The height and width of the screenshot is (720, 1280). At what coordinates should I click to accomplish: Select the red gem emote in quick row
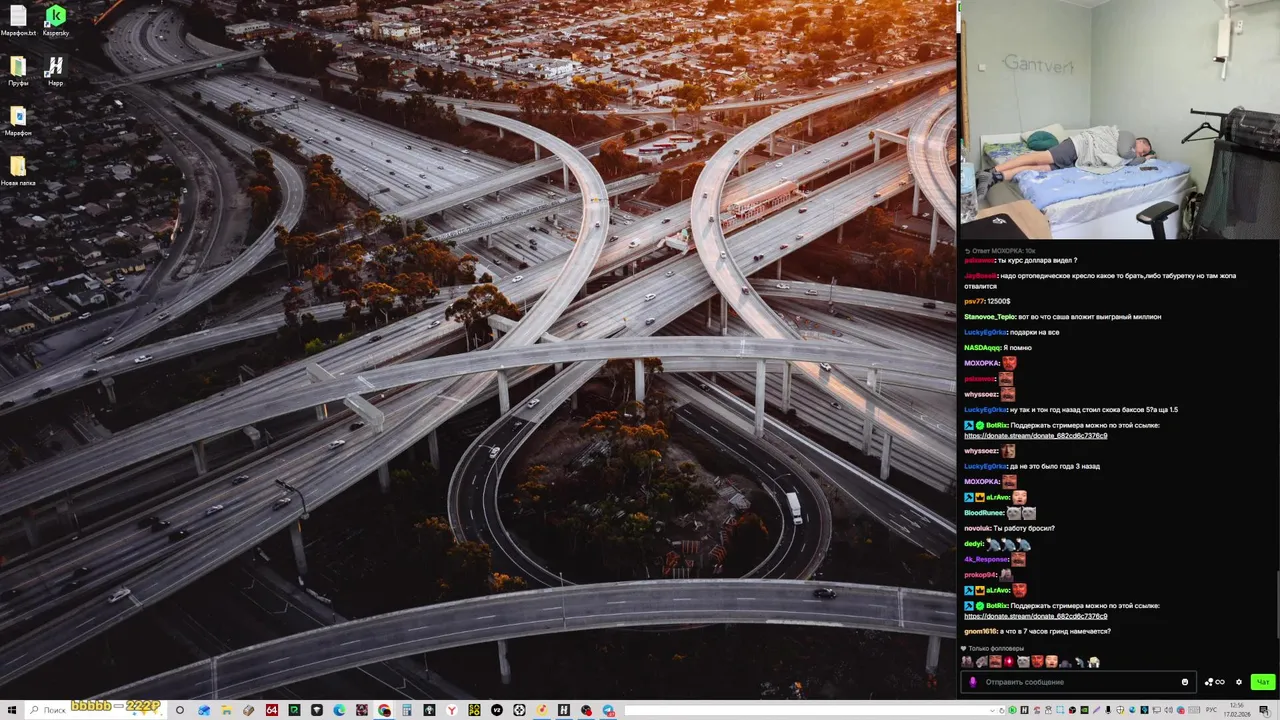click(x=1009, y=662)
